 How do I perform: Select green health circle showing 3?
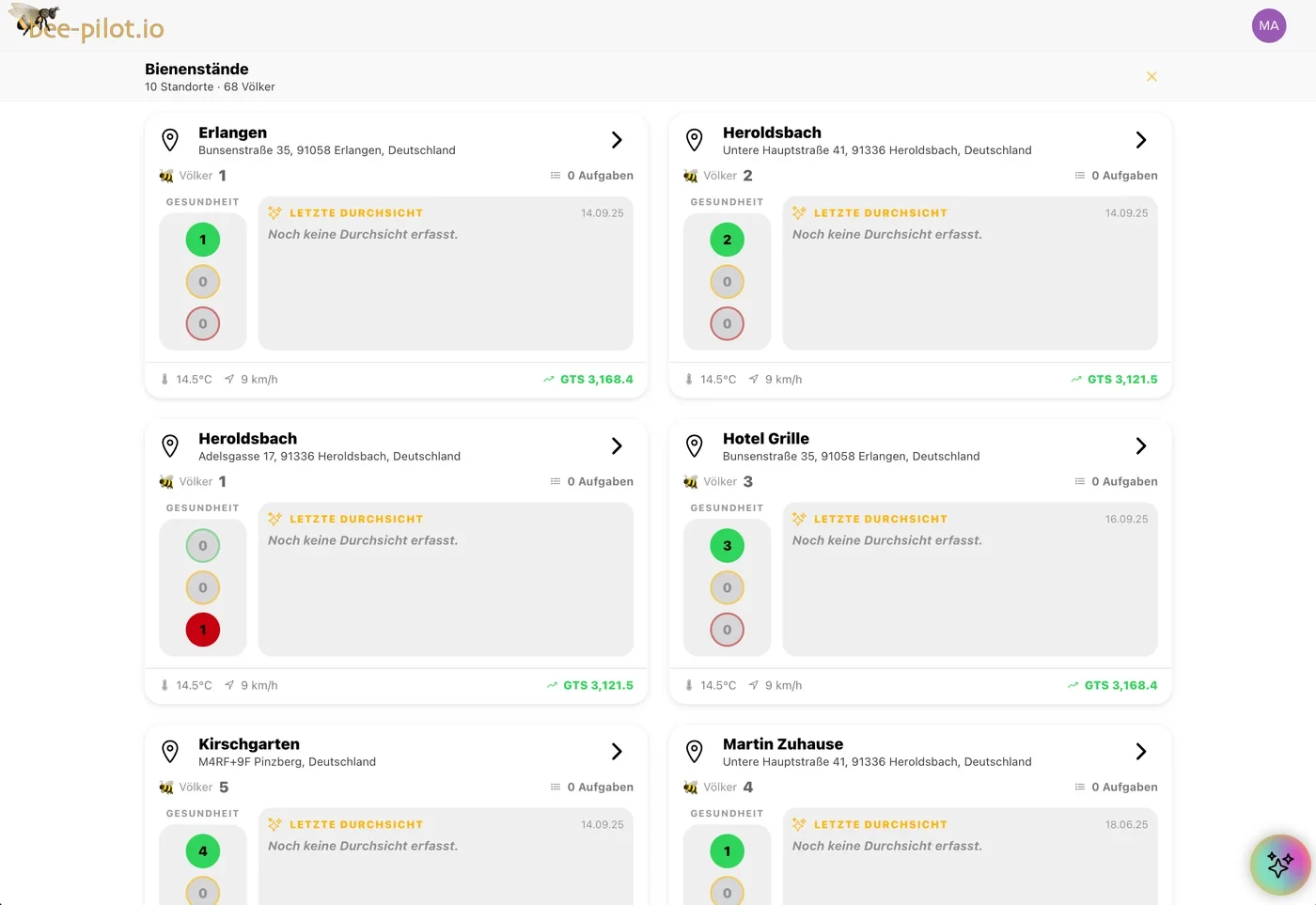click(727, 546)
